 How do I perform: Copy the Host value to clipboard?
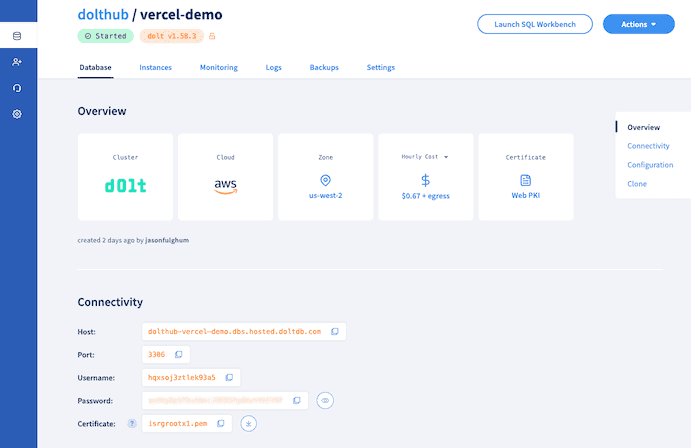[335, 331]
